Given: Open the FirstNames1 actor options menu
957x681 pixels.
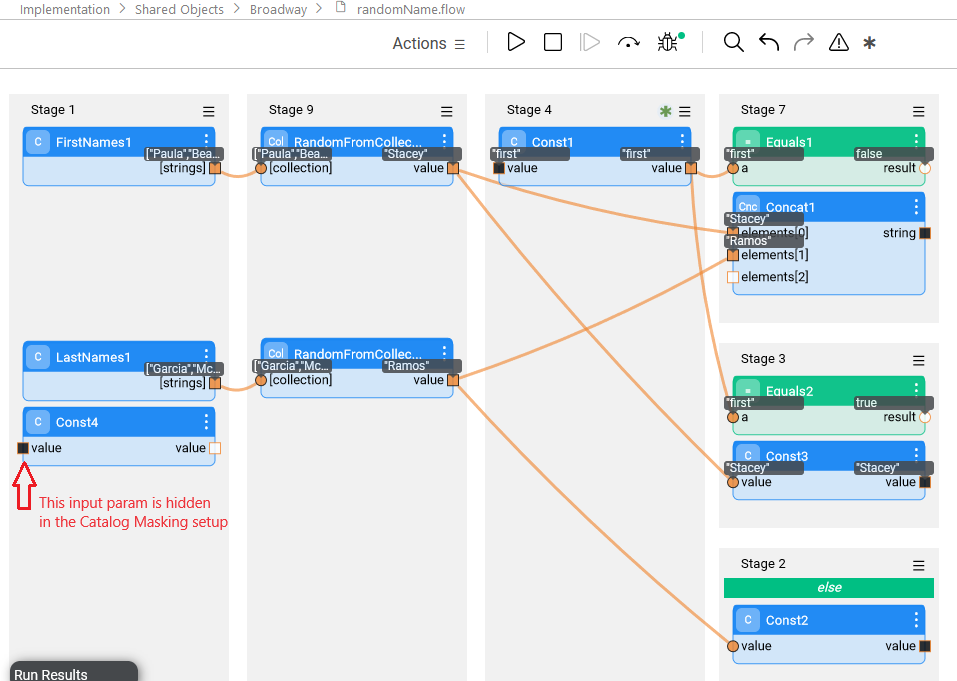Looking at the screenshot, I should coord(206,141).
